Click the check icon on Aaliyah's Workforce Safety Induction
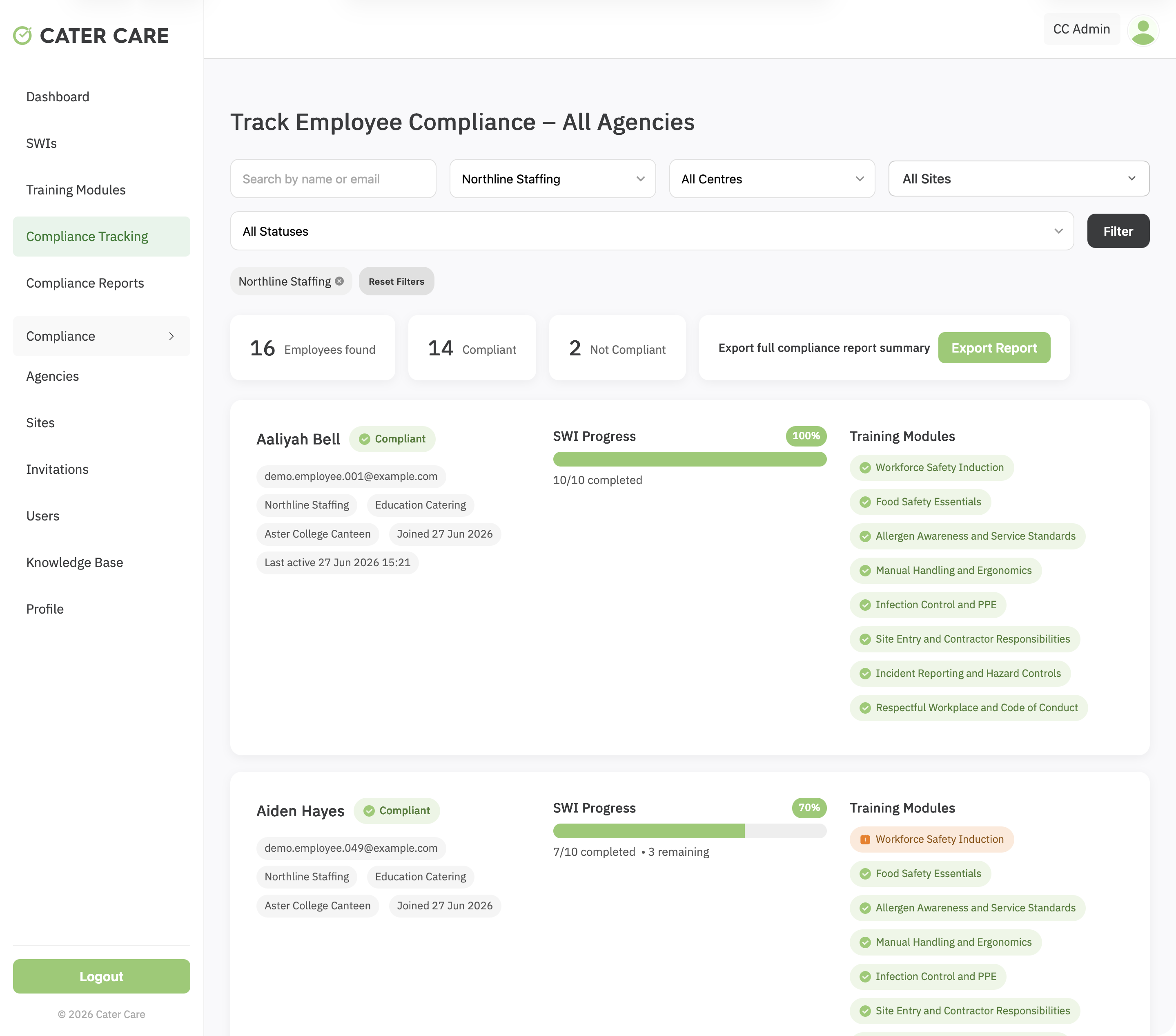The width and height of the screenshot is (1176, 1036). (x=865, y=468)
